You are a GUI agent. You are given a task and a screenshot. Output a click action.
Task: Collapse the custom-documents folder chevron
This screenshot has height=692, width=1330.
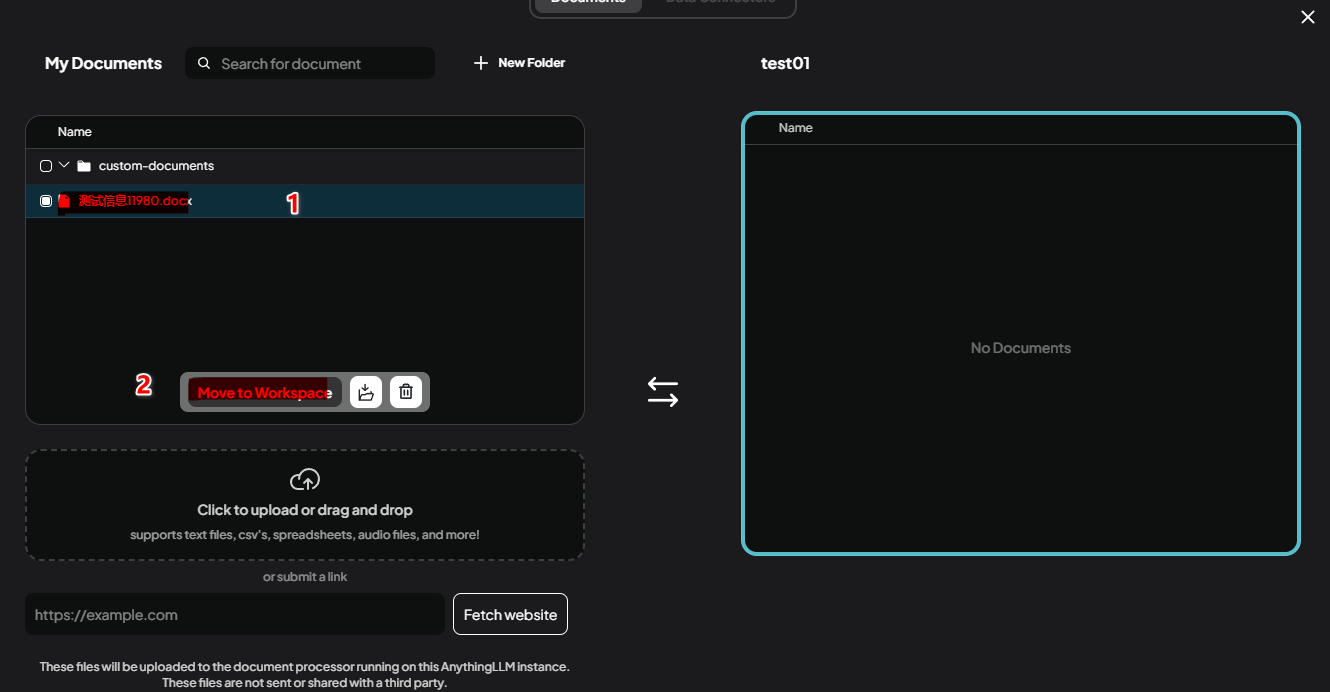tap(64, 165)
